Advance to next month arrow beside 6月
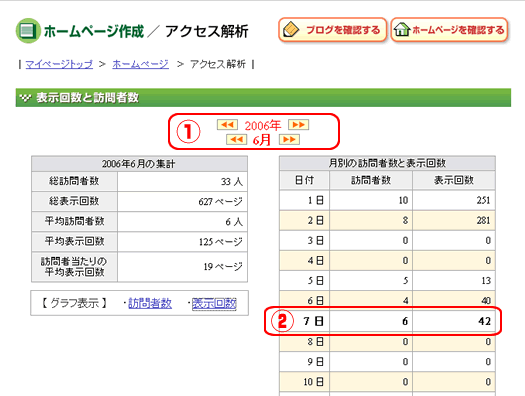The image size is (525, 396). pyautogui.click(x=289, y=139)
